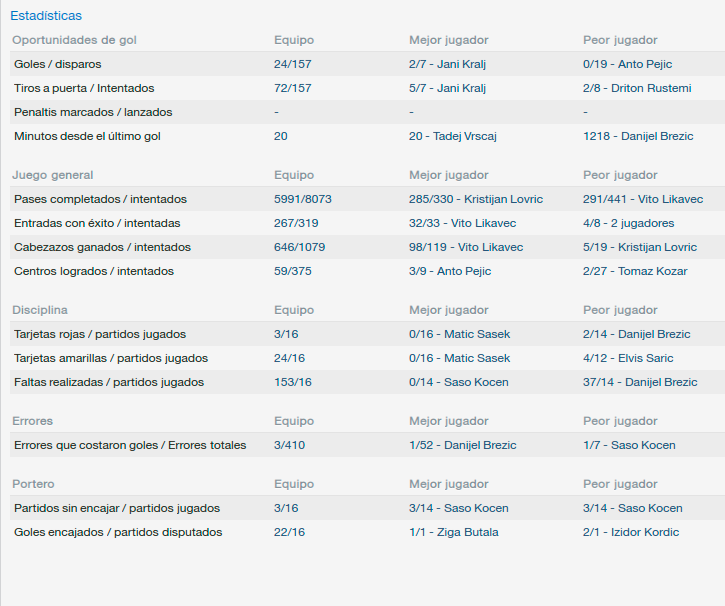The height and width of the screenshot is (606, 725).
Task: Open 2/14 - Danijel Brezic link
Action: click(637, 334)
